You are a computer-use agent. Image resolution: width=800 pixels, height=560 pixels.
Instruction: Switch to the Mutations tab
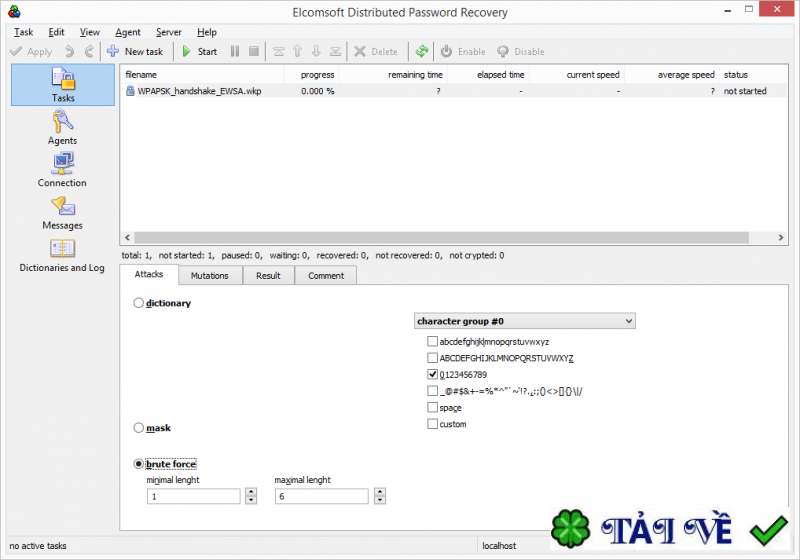(210, 276)
